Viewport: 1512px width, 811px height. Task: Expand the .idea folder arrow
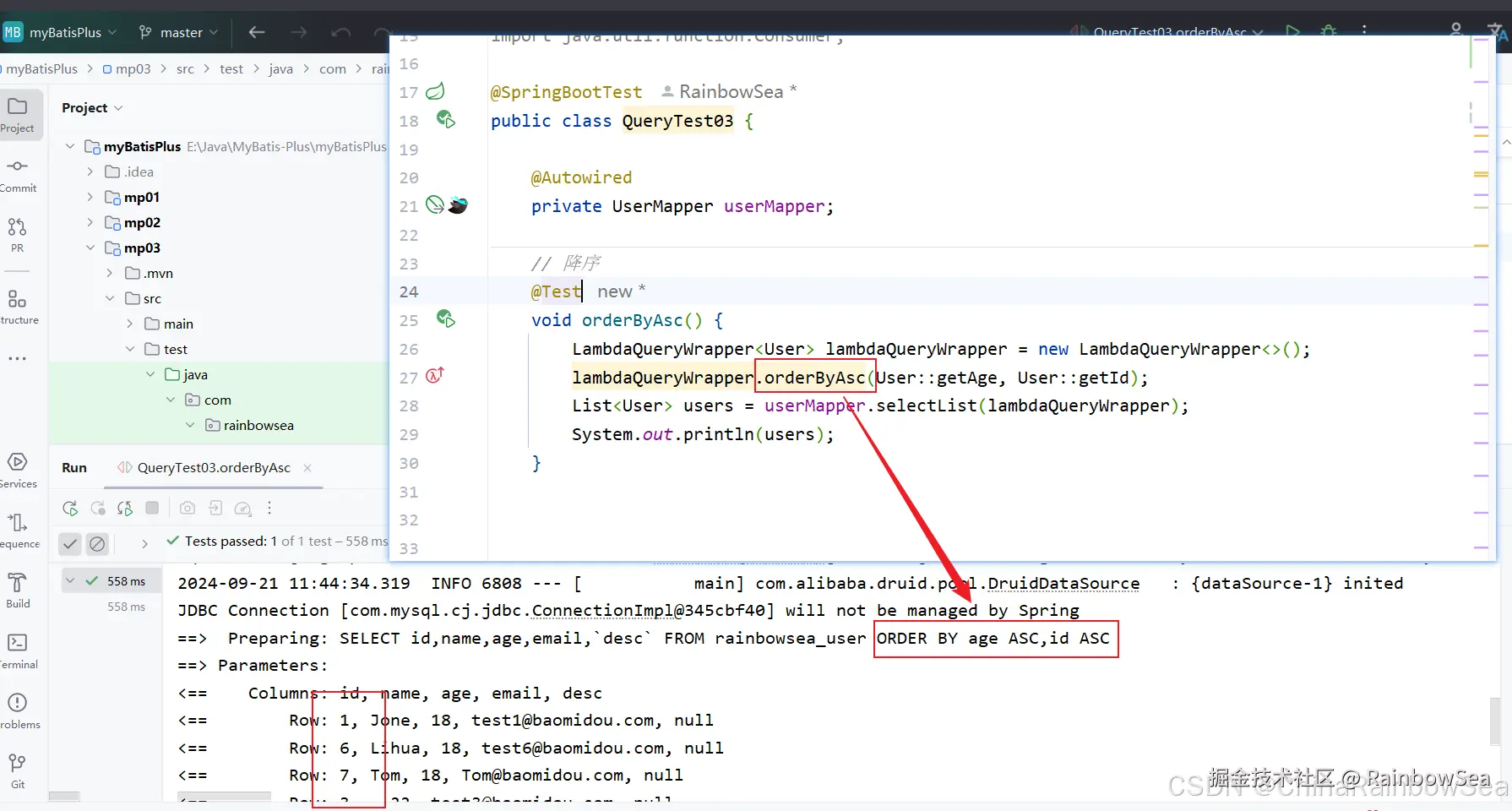click(90, 171)
